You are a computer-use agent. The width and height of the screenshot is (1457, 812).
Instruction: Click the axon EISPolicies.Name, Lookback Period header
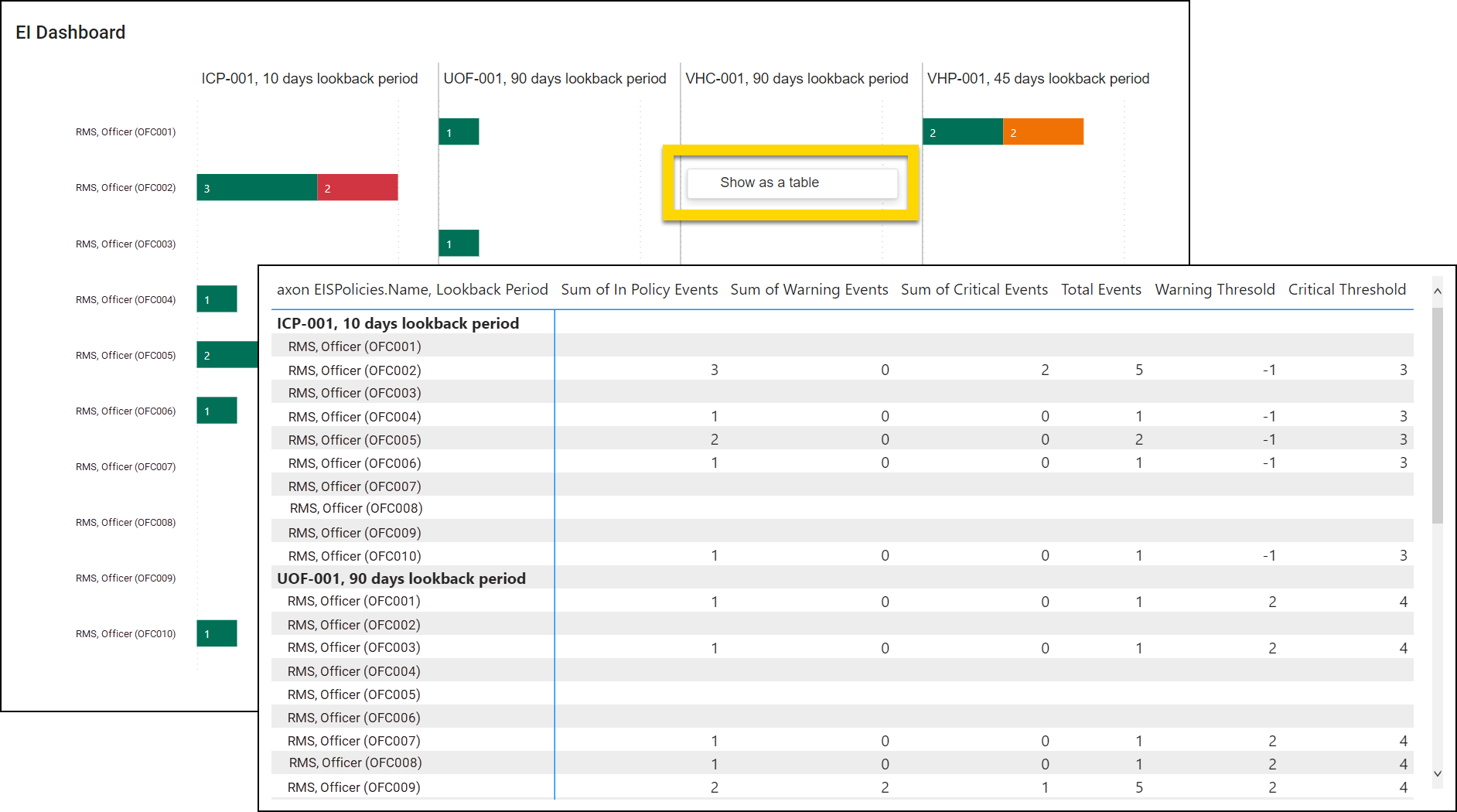coord(412,289)
